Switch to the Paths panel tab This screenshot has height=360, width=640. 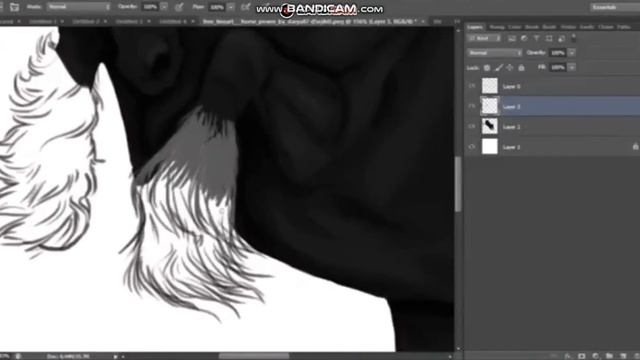624,27
